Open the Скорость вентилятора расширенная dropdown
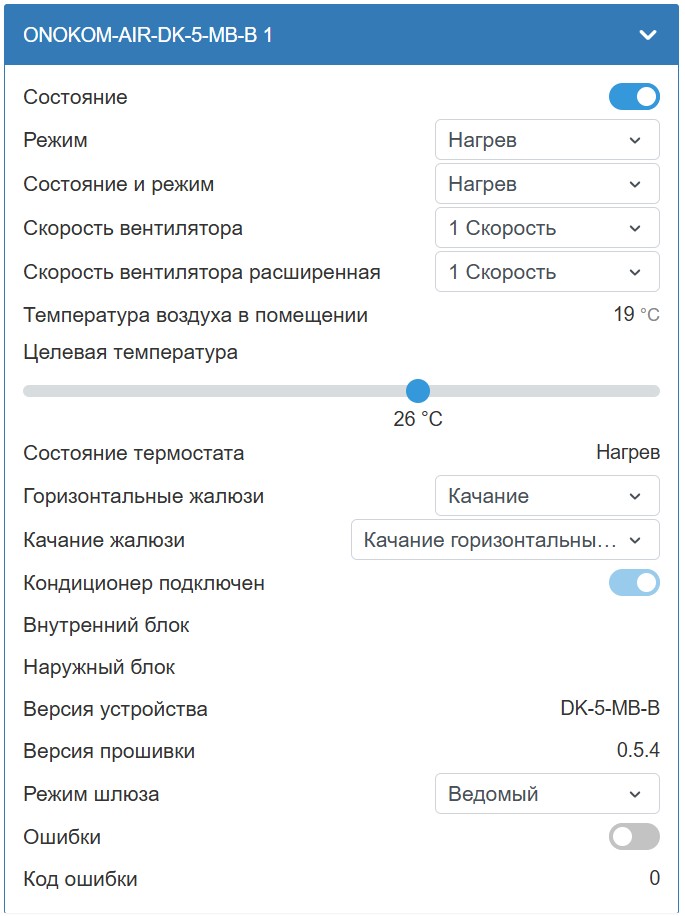This screenshot has width=685, height=916. click(x=546, y=271)
